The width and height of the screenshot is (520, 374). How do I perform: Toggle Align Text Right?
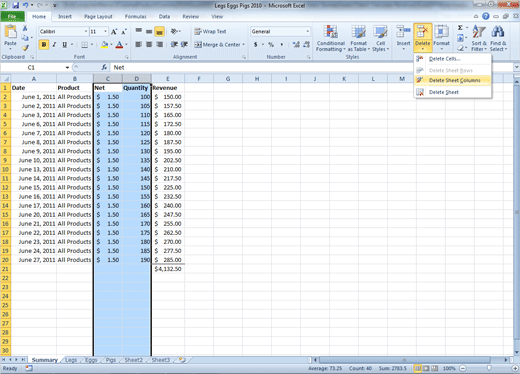(160, 45)
